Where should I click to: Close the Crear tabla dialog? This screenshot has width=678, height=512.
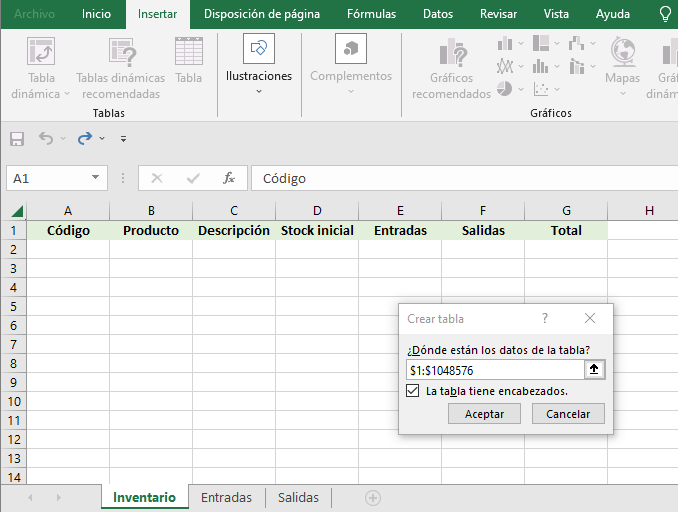point(590,318)
